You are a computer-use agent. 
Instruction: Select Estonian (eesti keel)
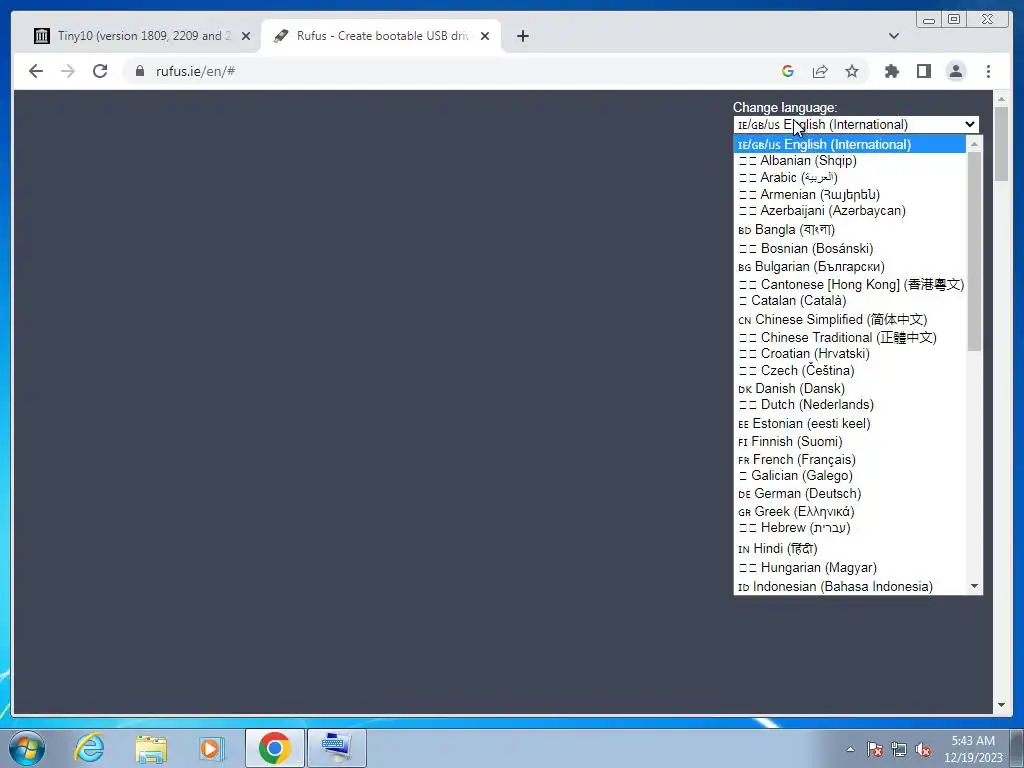point(849,423)
